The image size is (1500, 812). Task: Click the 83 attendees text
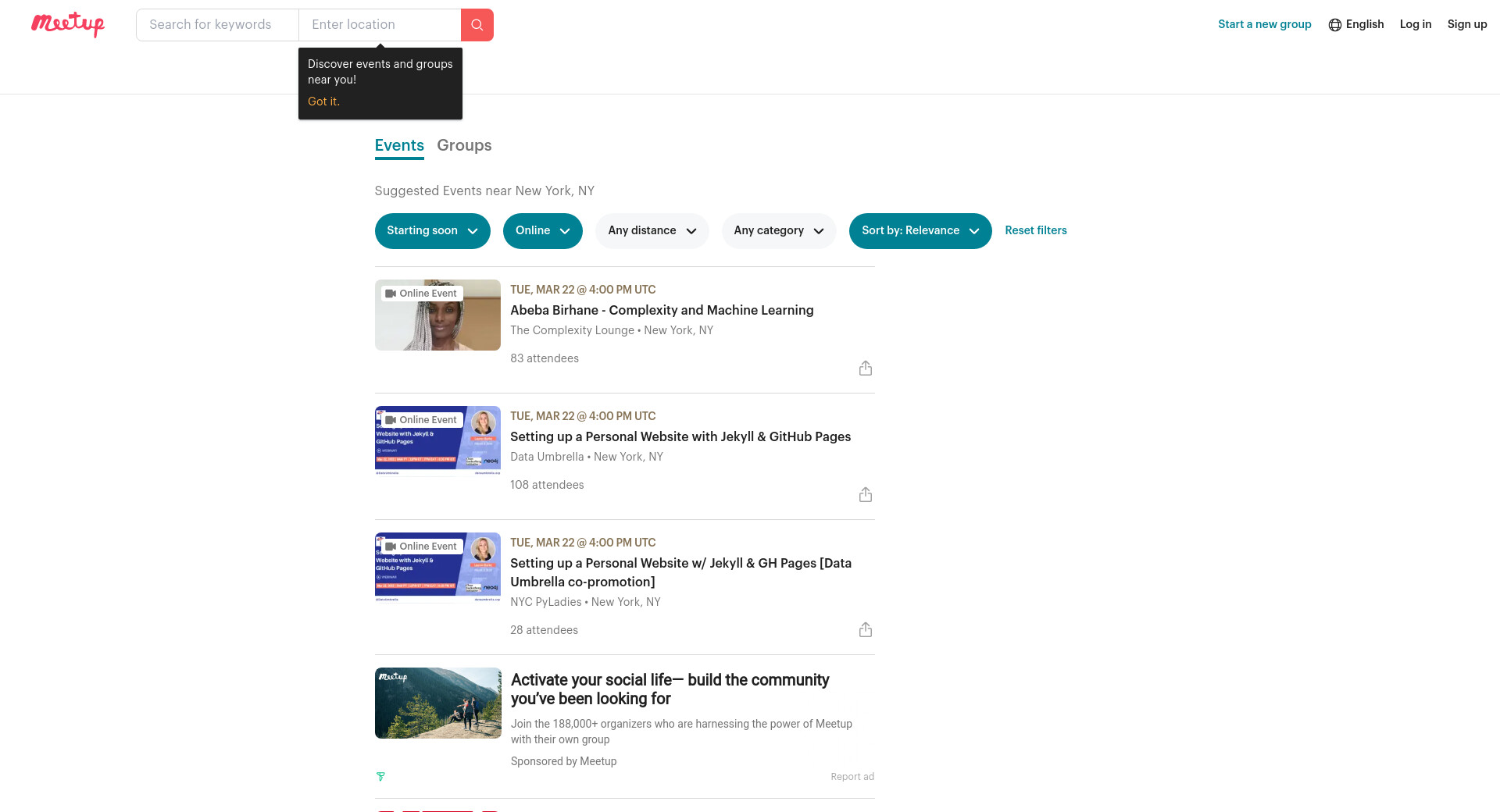[545, 358]
